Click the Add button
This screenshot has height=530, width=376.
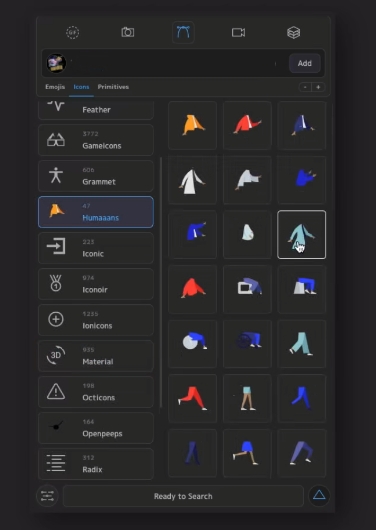click(305, 63)
